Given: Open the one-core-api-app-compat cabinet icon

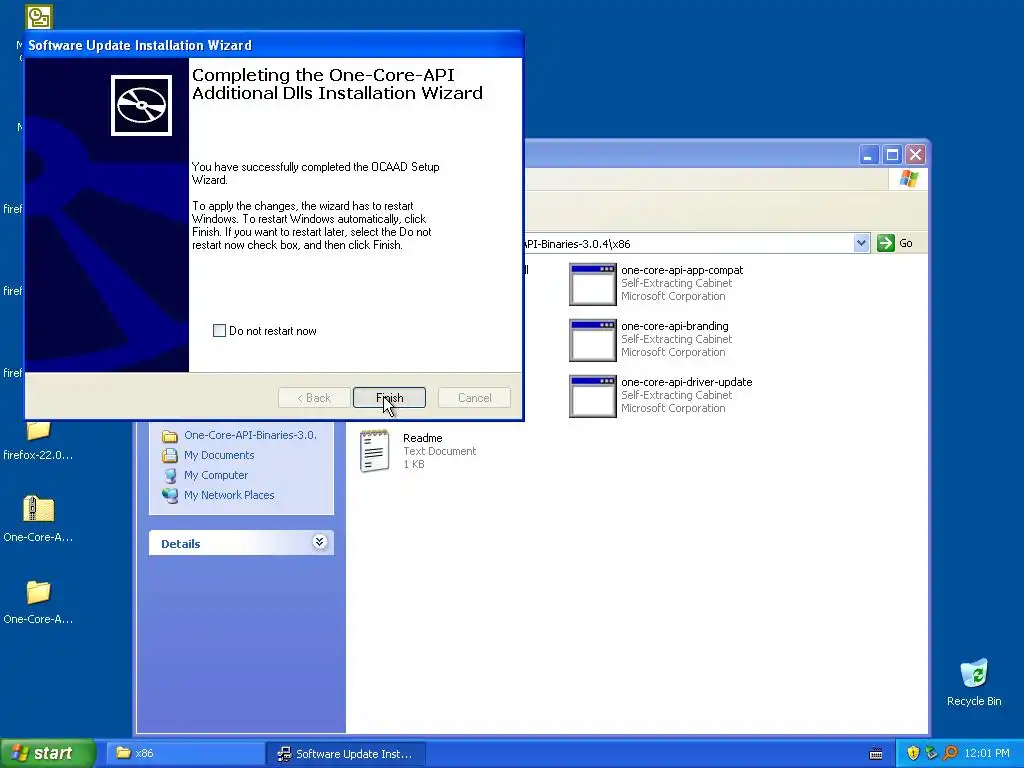Looking at the screenshot, I should tap(592, 284).
